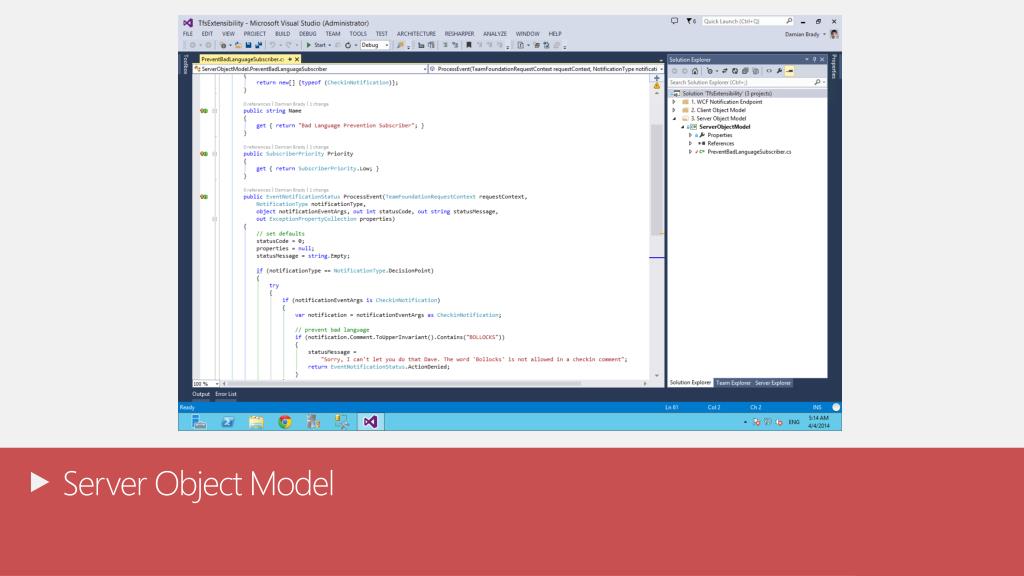Viewport: 1024px width, 576px height.
Task: Click Solution Explorer View Code icon
Action: tap(769, 71)
